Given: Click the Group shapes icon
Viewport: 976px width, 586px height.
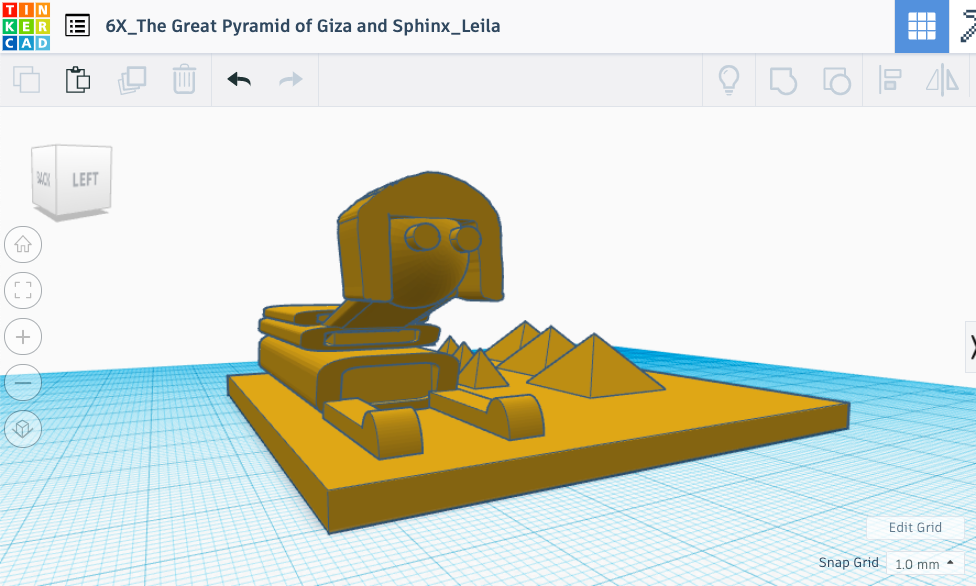Looking at the screenshot, I should [782, 80].
